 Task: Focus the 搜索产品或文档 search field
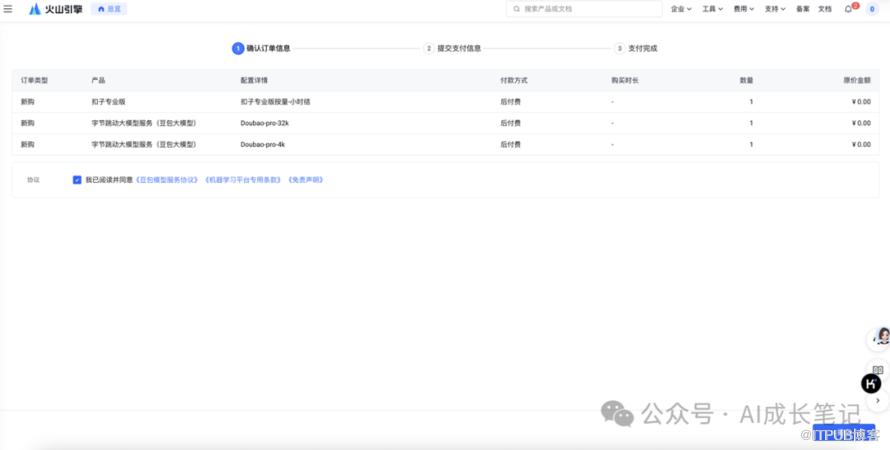[584, 9]
